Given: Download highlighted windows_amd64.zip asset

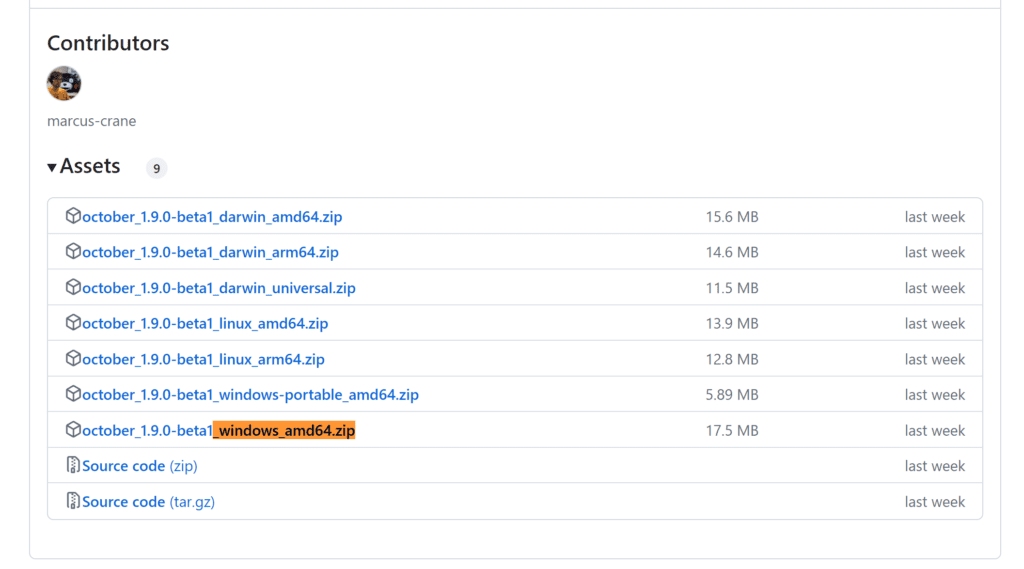Looking at the screenshot, I should click(218, 431).
